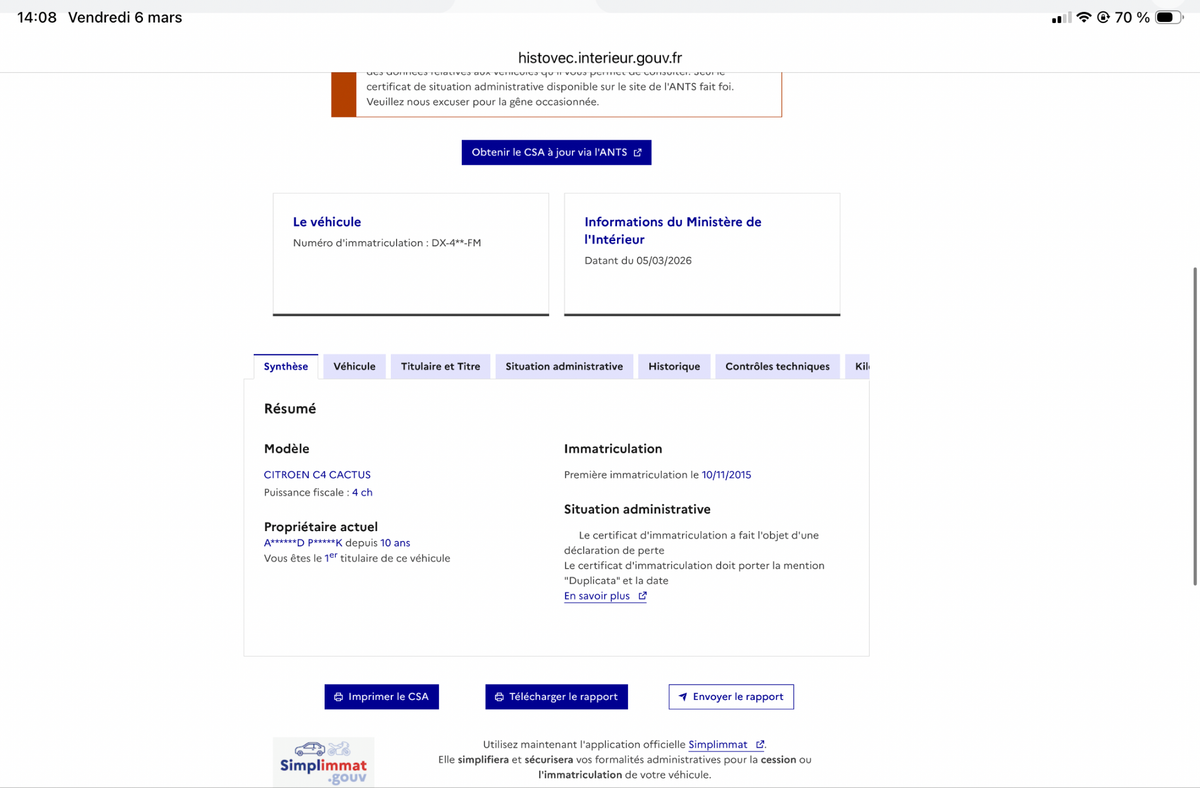Image resolution: width=1200 pixels, height=788 pixels.
Task: Switch to the Synthèse tab
Action: [x=286, y=367]
